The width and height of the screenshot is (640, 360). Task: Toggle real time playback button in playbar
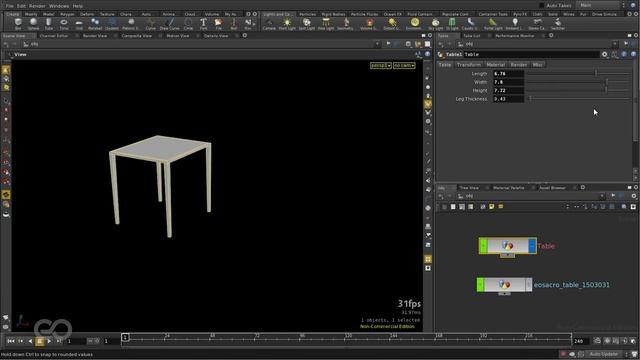click(x=597, y=341)
